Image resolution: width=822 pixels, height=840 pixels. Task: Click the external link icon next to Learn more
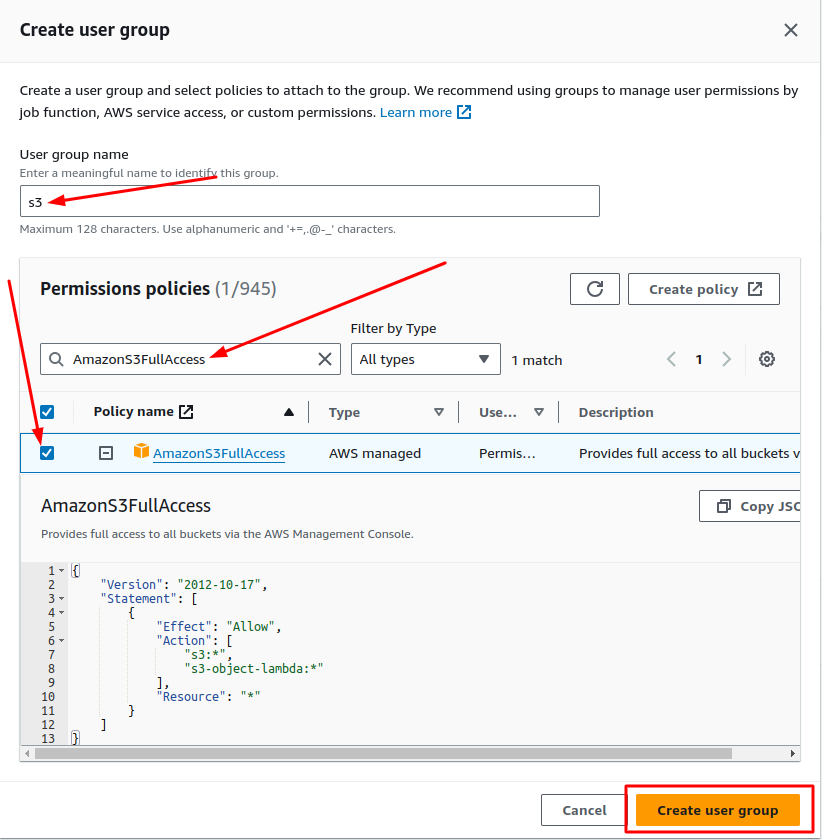[463, 112]
